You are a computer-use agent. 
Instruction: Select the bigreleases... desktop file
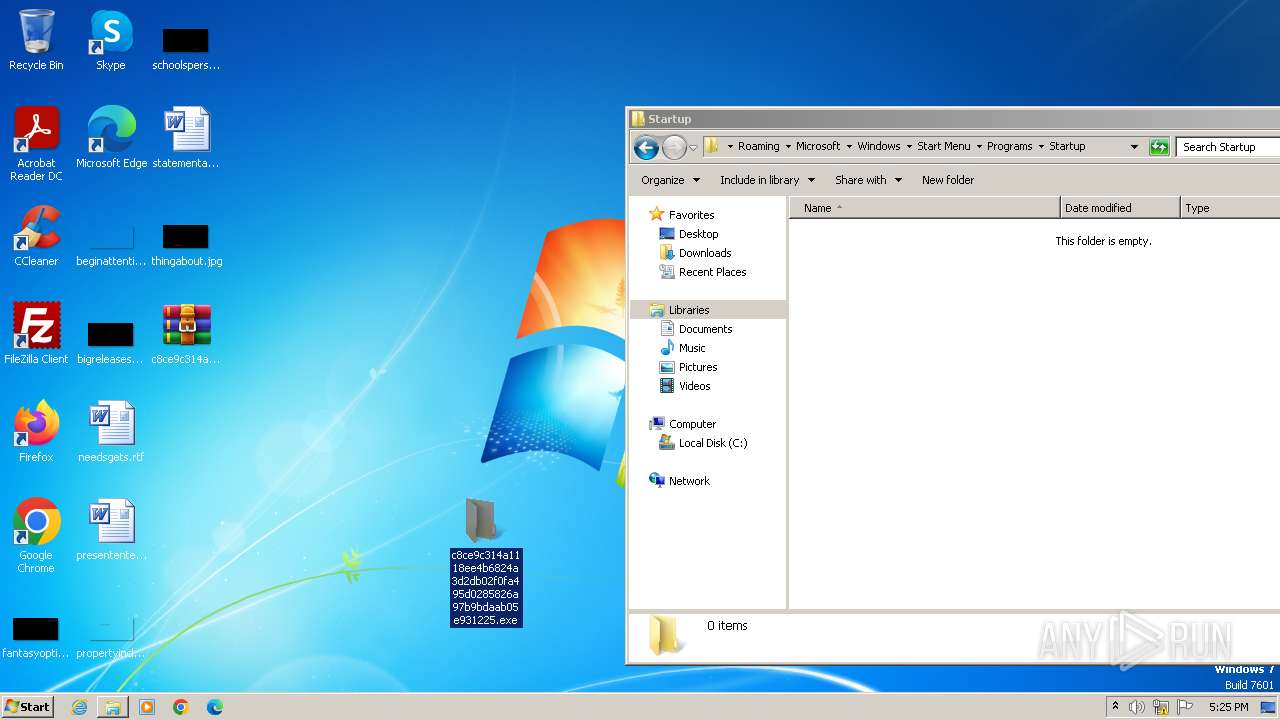pyautogui.click(x=111, y=343)
